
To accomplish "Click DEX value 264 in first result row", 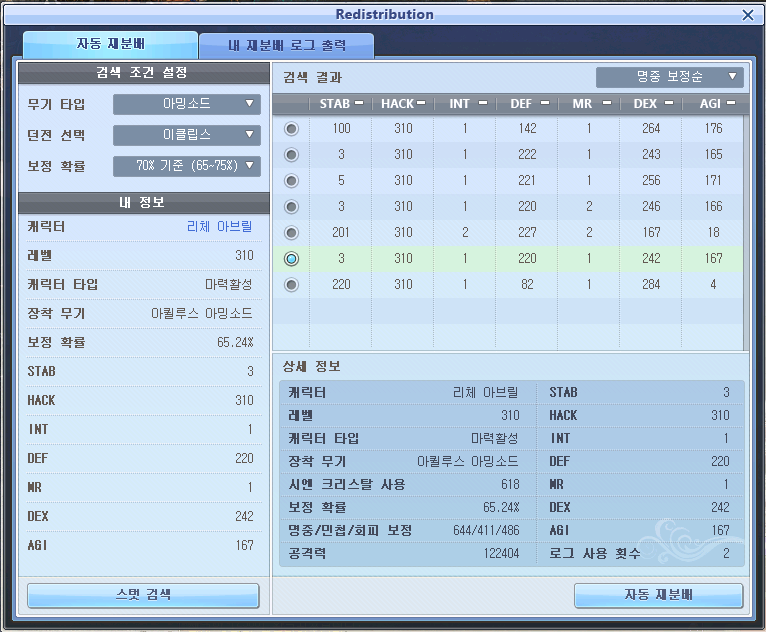I will (651, 128).
